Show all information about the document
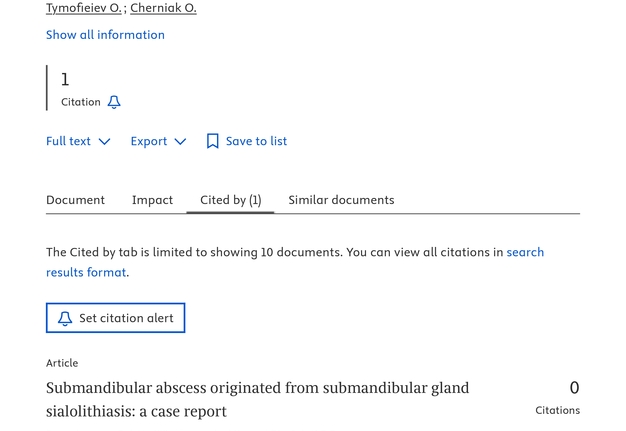This screenshot has width=626, height=431. [105, 34]
